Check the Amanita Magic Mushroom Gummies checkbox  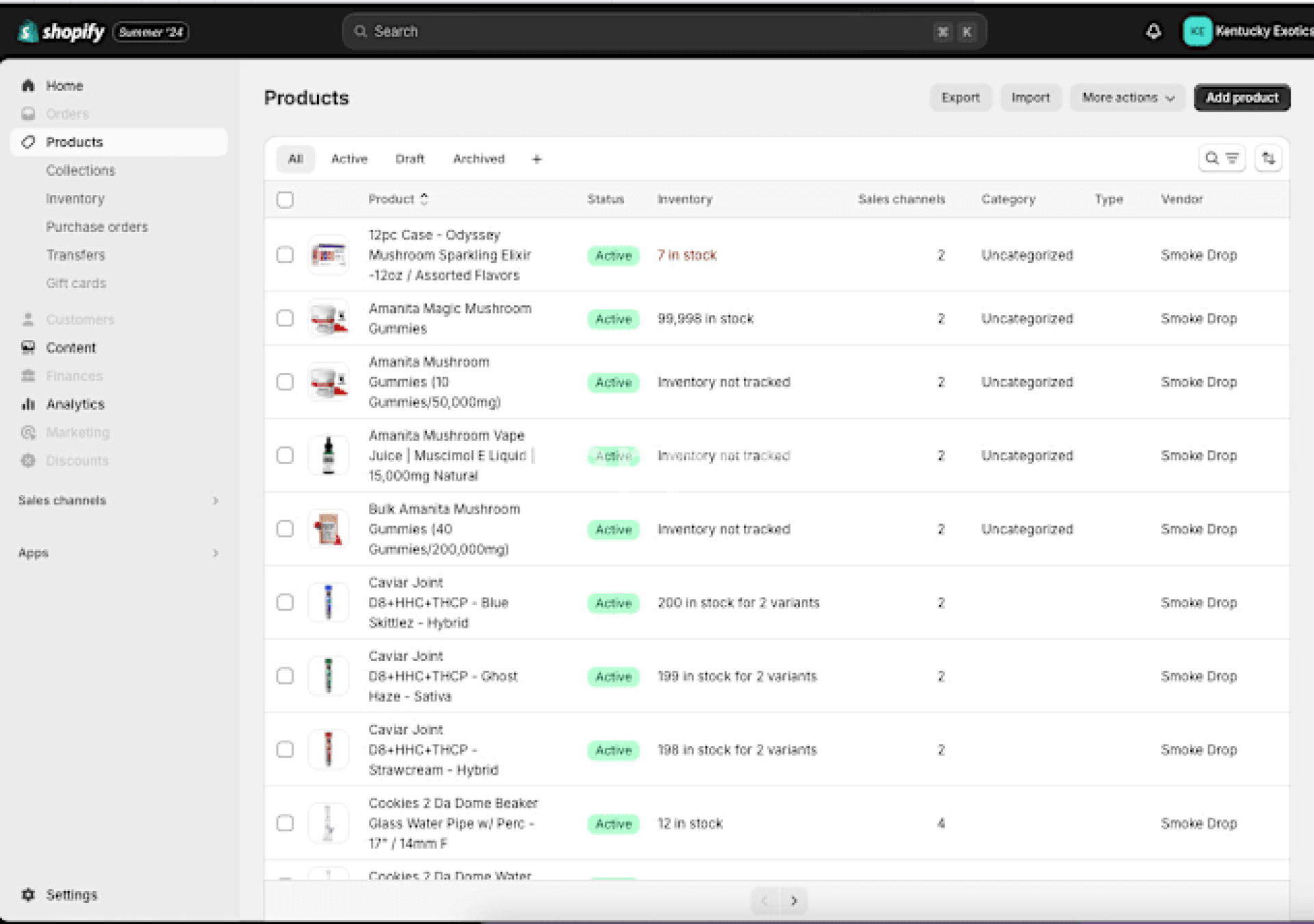(x=285, y=318)
